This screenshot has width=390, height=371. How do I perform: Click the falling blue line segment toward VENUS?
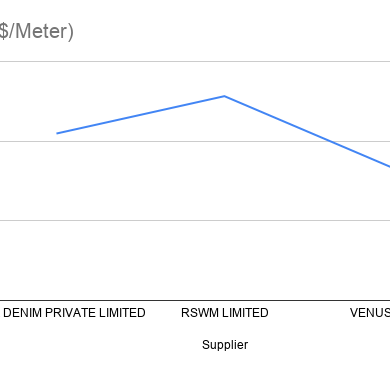(307, 131)
